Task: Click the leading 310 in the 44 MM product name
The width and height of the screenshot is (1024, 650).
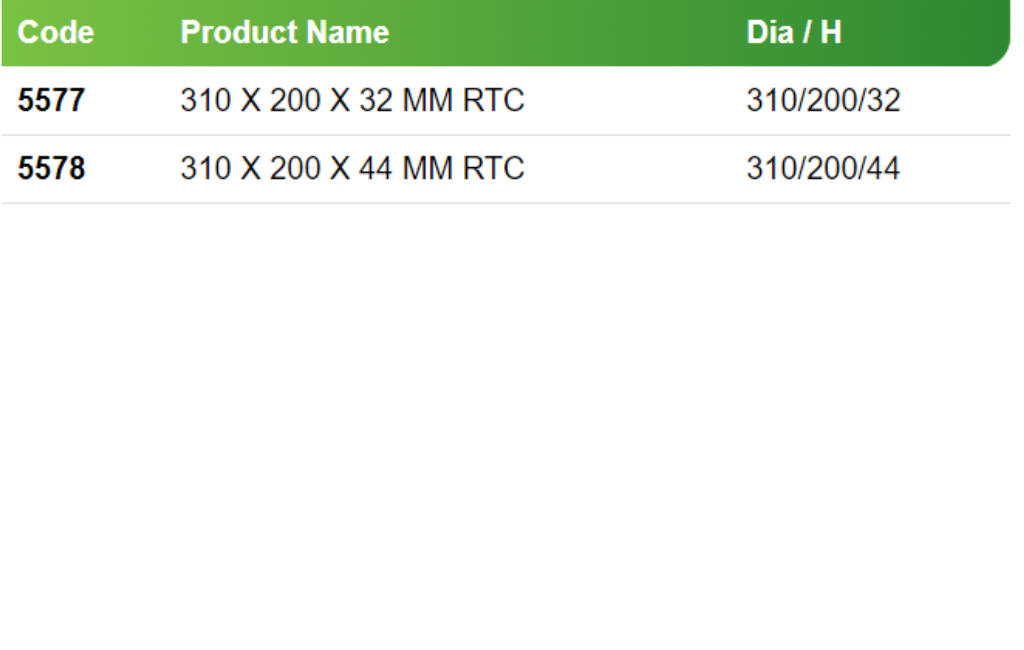Action: 200,169
